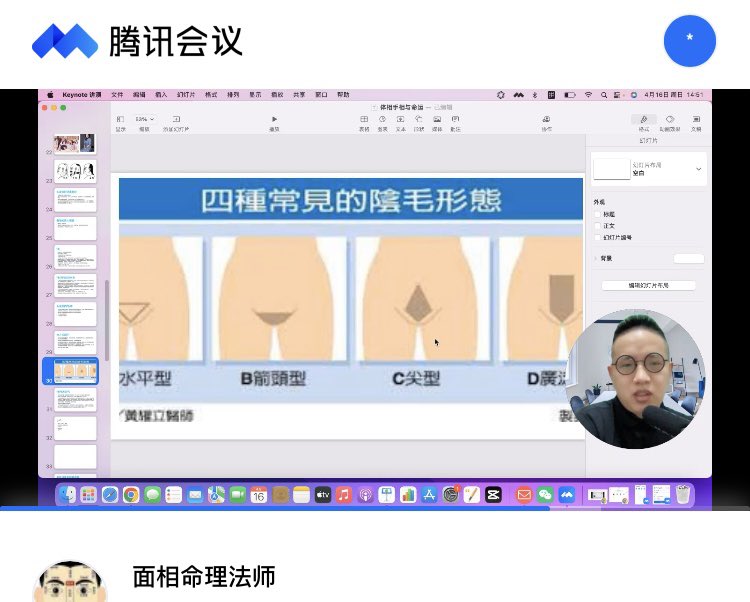Open the 幻灯片布局 layout dropdown chevron
This screenshot has width=750, height=602.
point(698,169)
